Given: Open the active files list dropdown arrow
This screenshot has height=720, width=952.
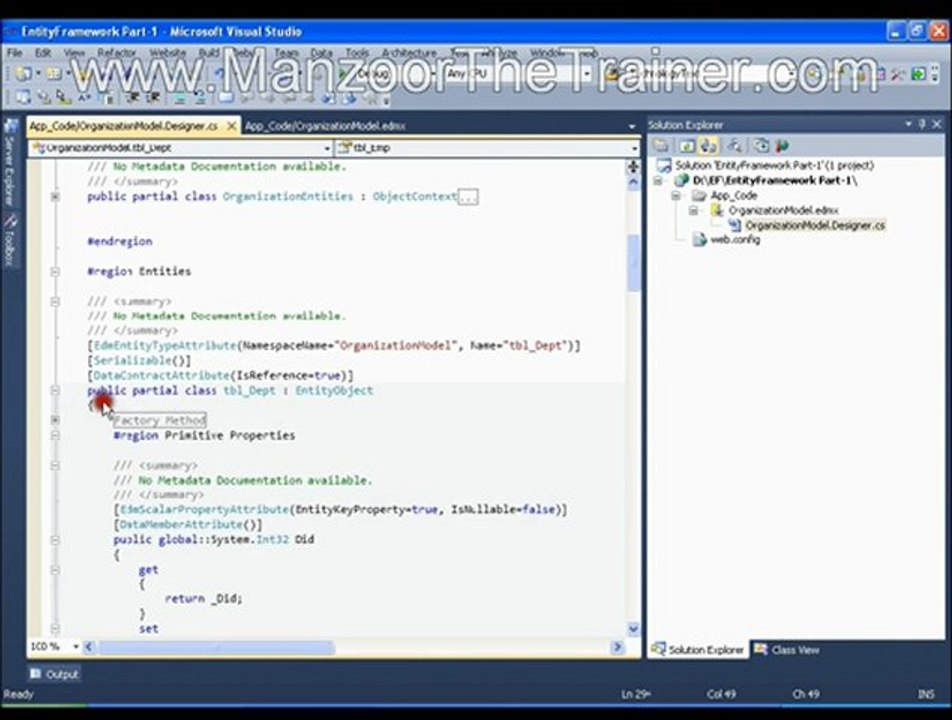Looking at the screenshot, I should coord(631,126).
